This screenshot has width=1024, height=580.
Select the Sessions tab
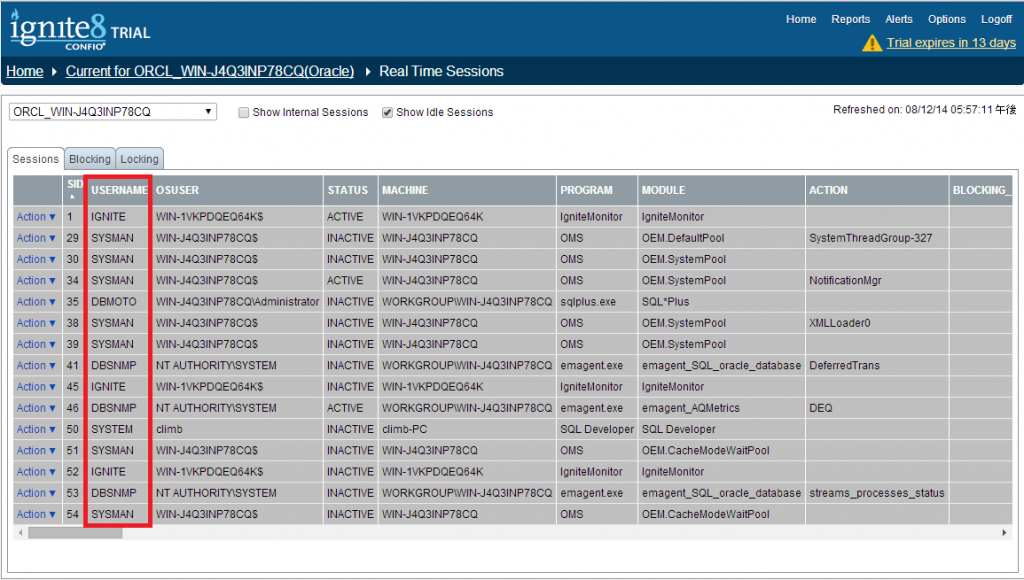coord(35,158)
